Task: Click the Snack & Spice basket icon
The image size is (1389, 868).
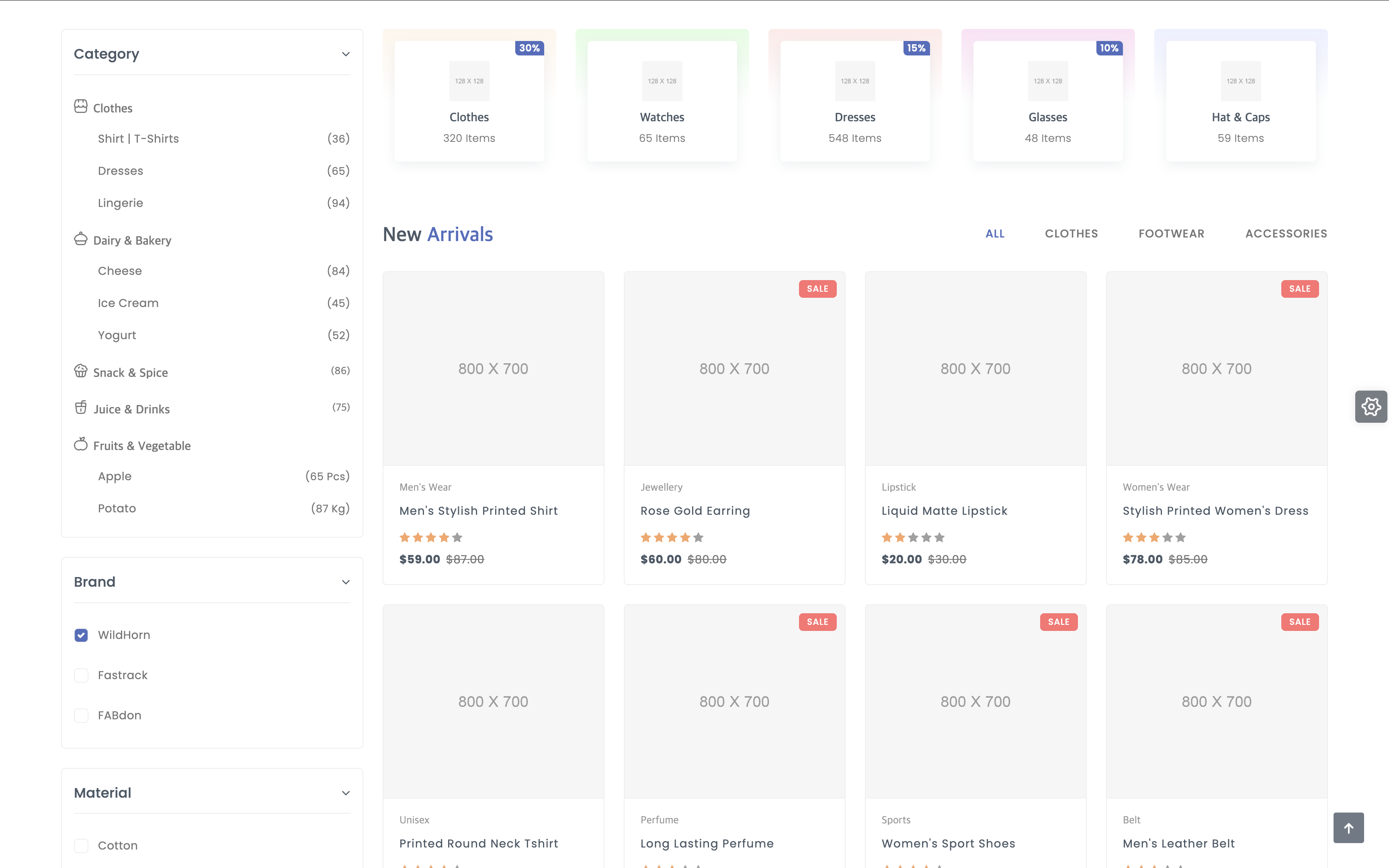Action: tap(80, 371)
